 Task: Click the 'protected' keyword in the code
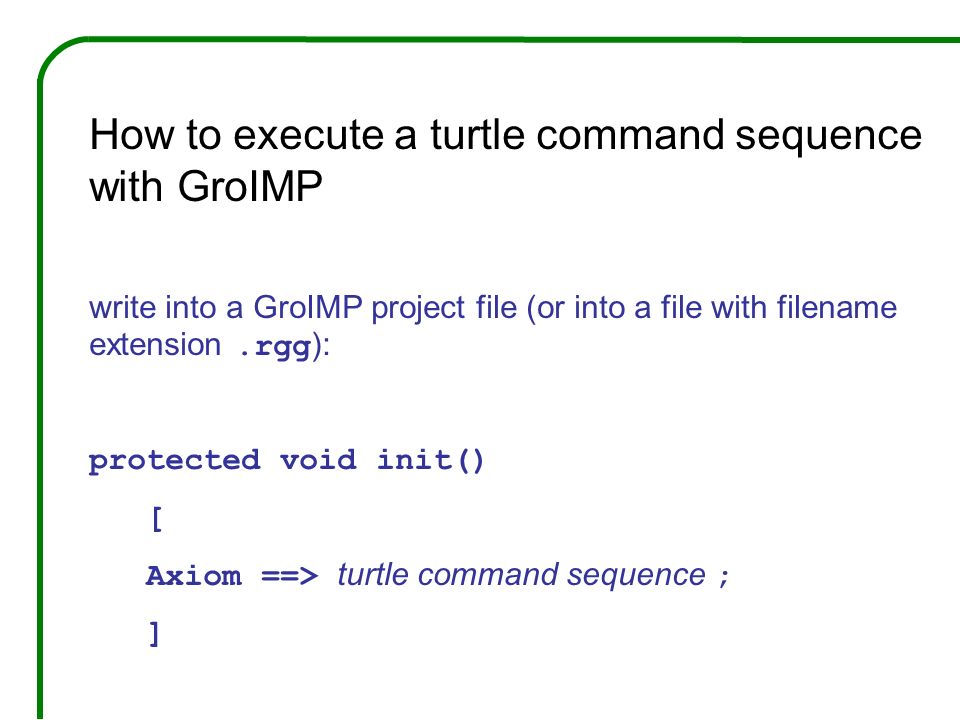coord(174,460)
